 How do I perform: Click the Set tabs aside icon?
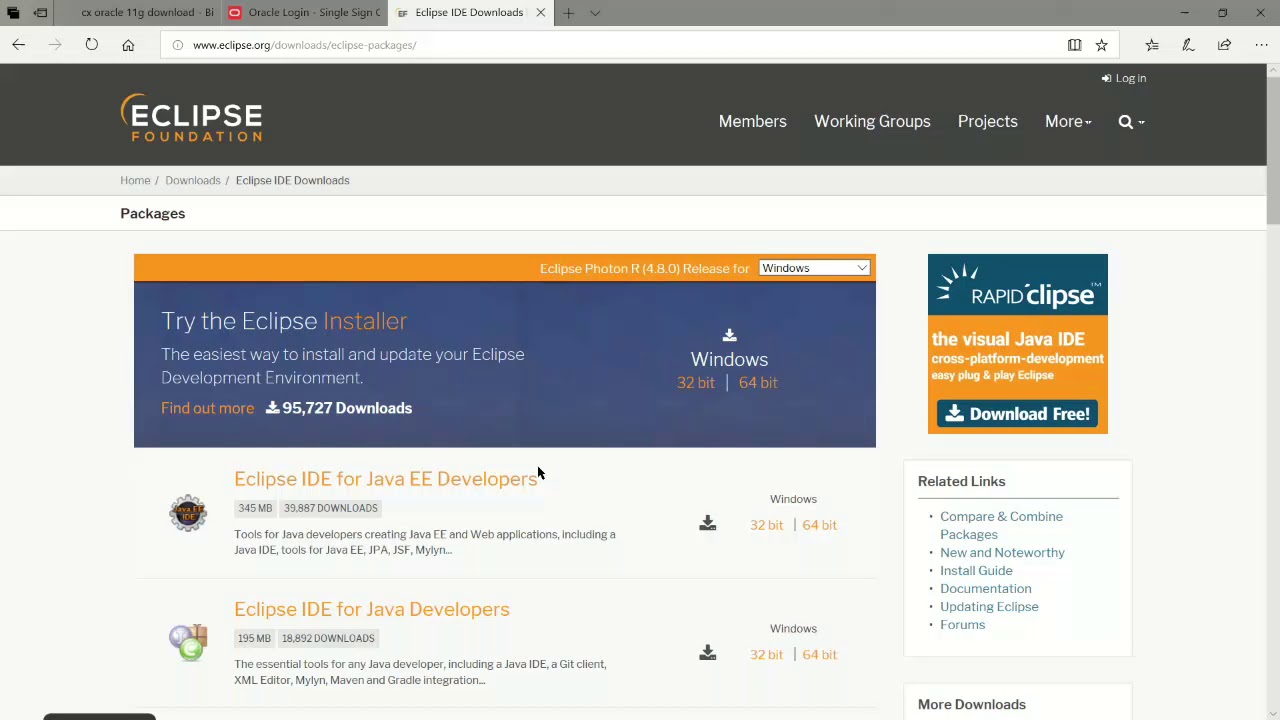pyautogui.click(x=41, y=13)
